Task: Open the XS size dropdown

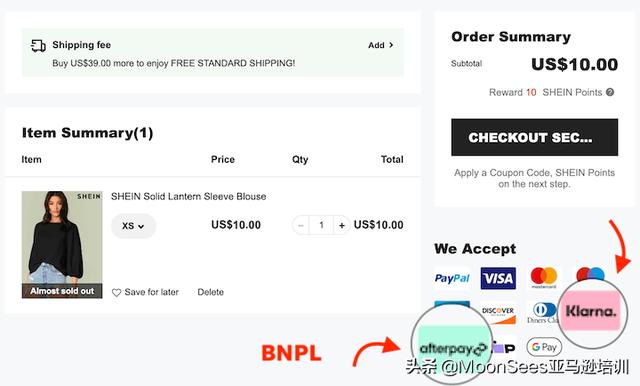Action: click(133, 226)
